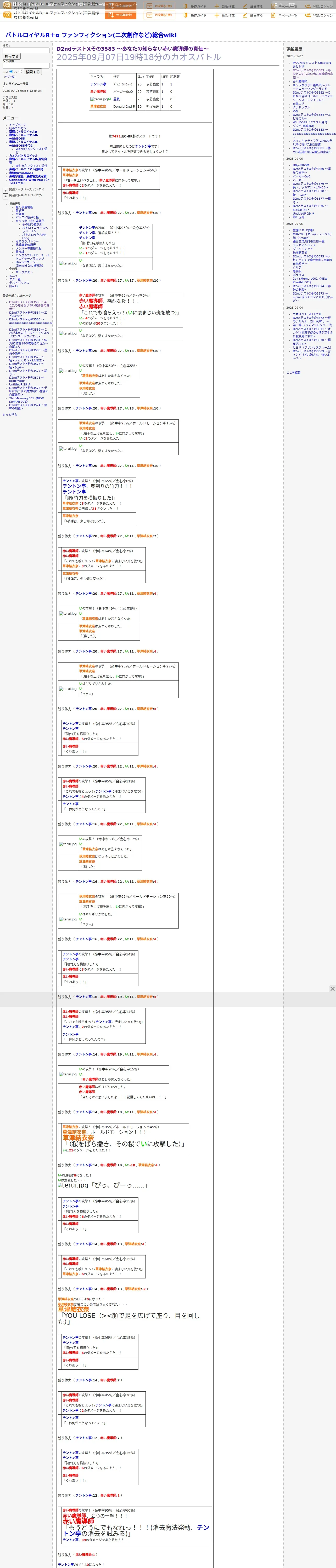Open the (タグ一覧) link under tag search

click(x=10, y=77)
